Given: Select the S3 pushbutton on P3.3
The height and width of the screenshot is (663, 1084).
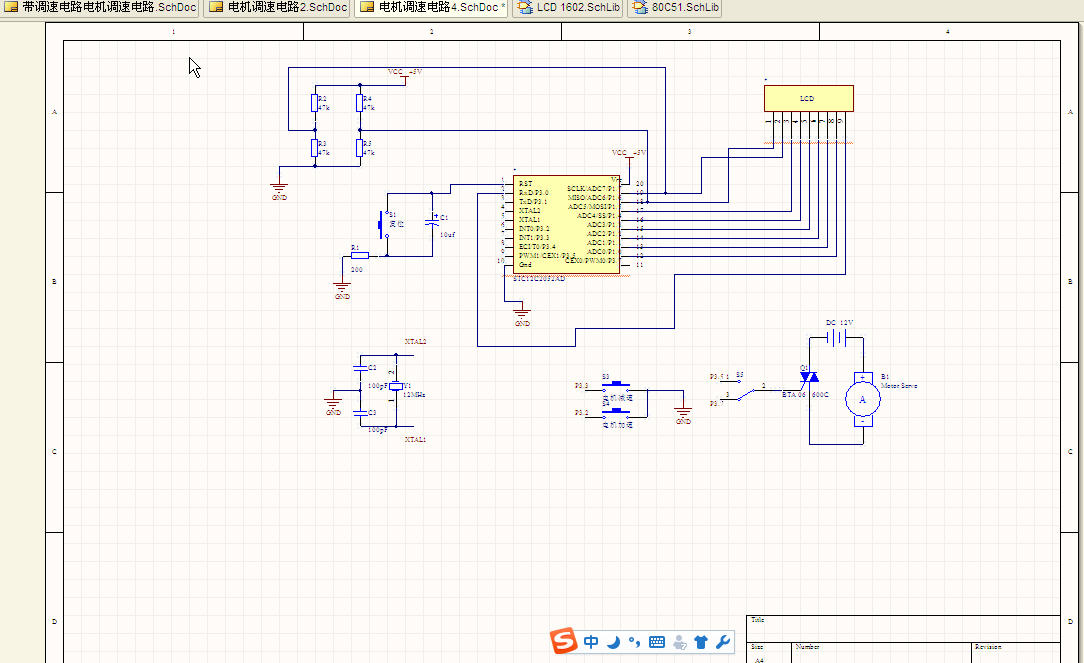Looking at the screenshot, I should [615, 386].
